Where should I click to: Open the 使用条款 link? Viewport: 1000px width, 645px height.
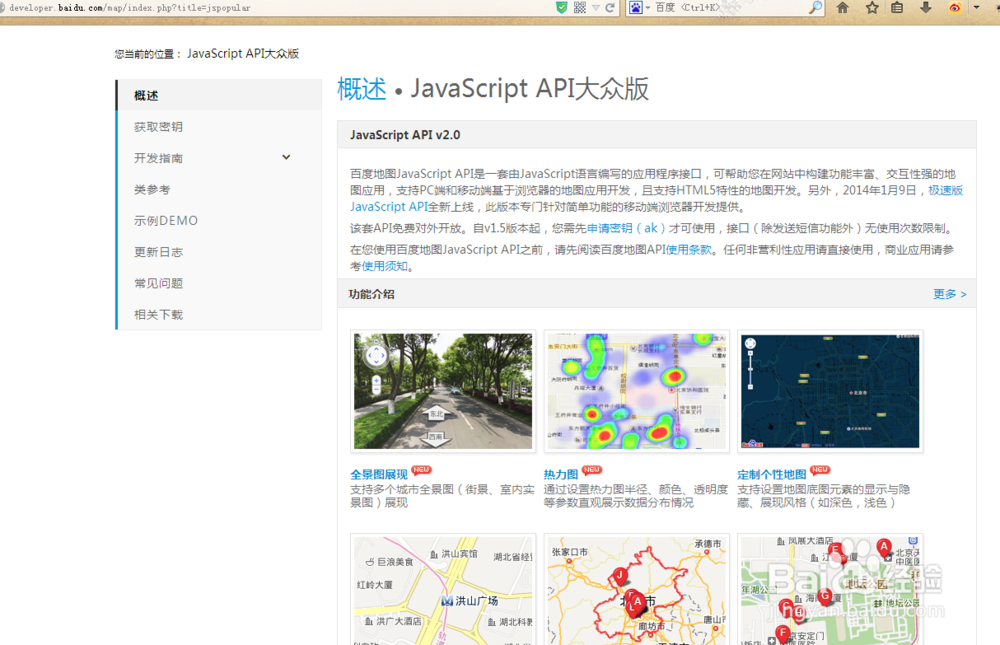tap(688, 249)
